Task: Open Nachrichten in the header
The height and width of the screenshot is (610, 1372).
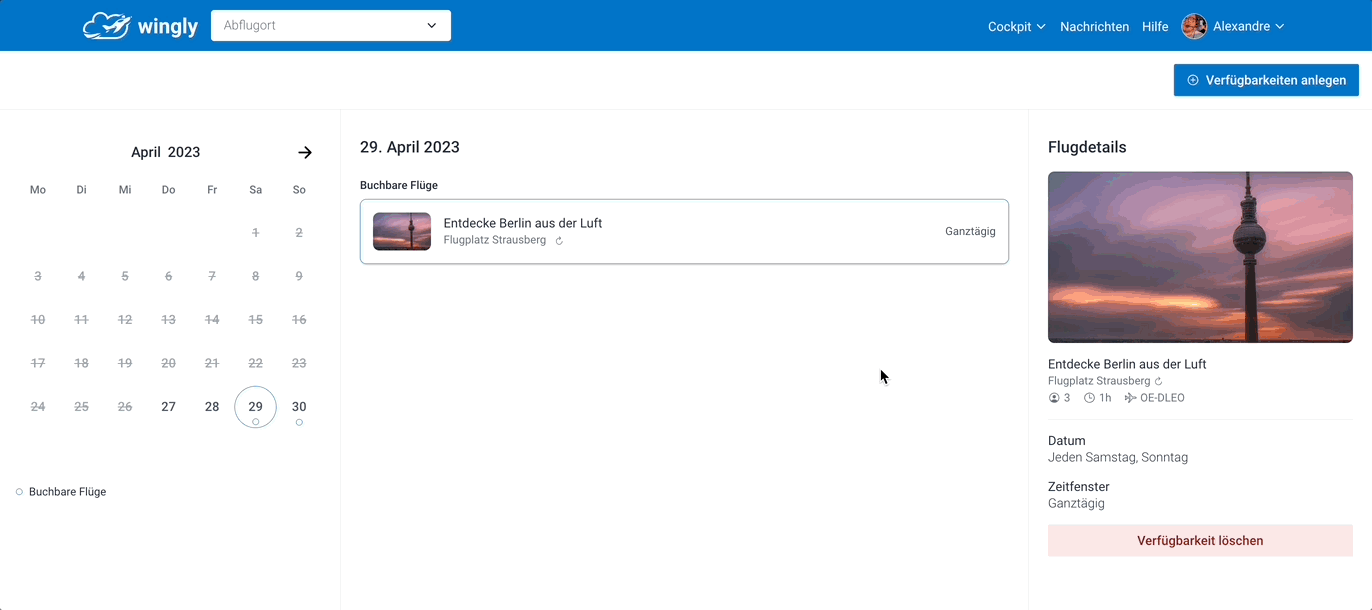Action: coord(1095,27)
